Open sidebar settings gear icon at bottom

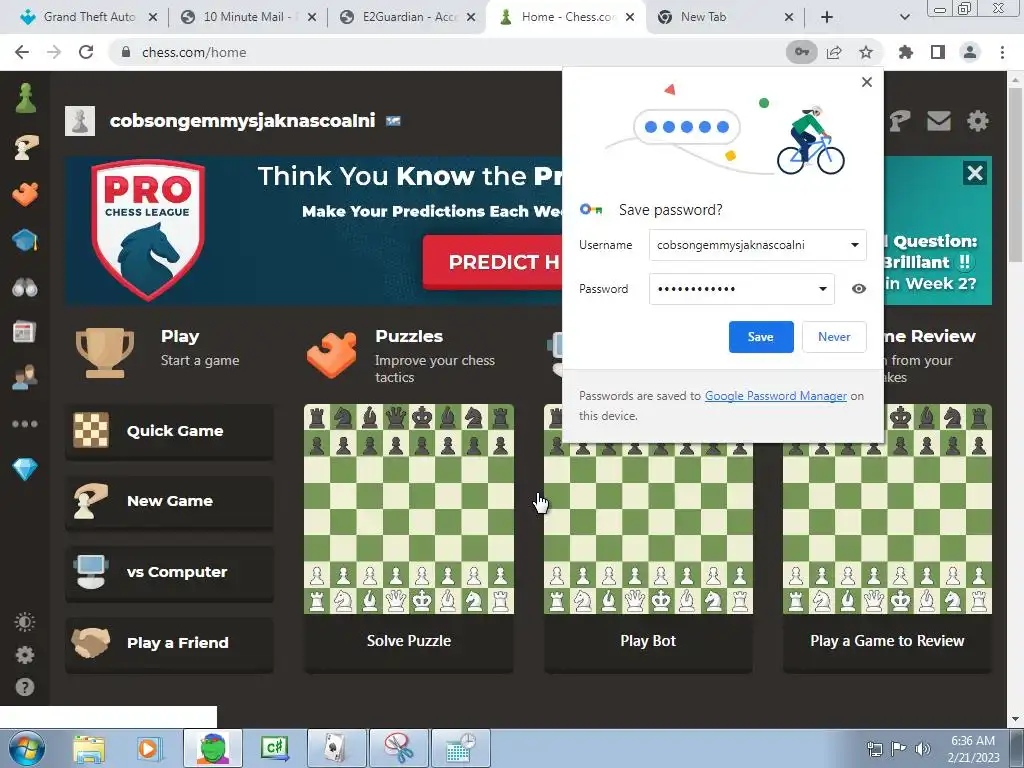(x=25, y=655)
